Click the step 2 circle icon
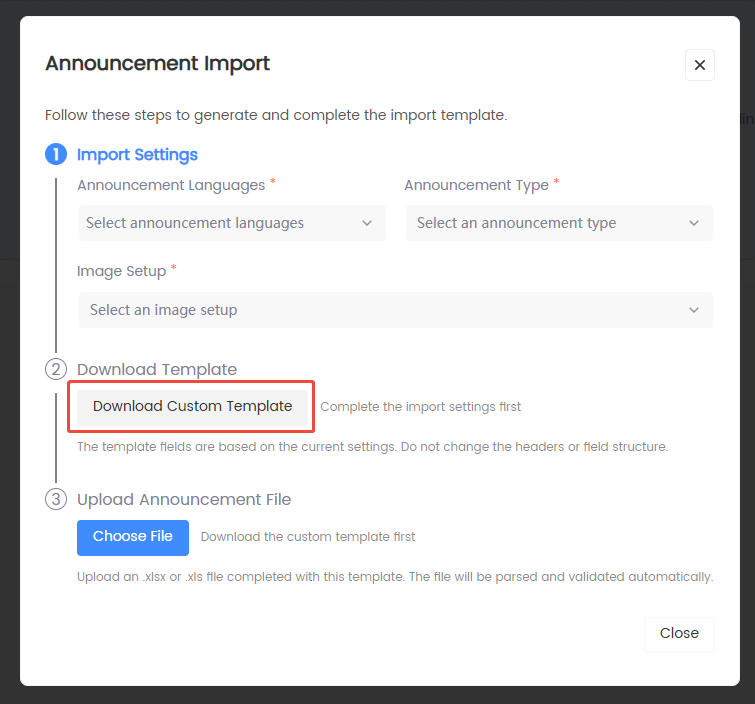This screenshot has height=704, width=755. (x=56, y=369)
